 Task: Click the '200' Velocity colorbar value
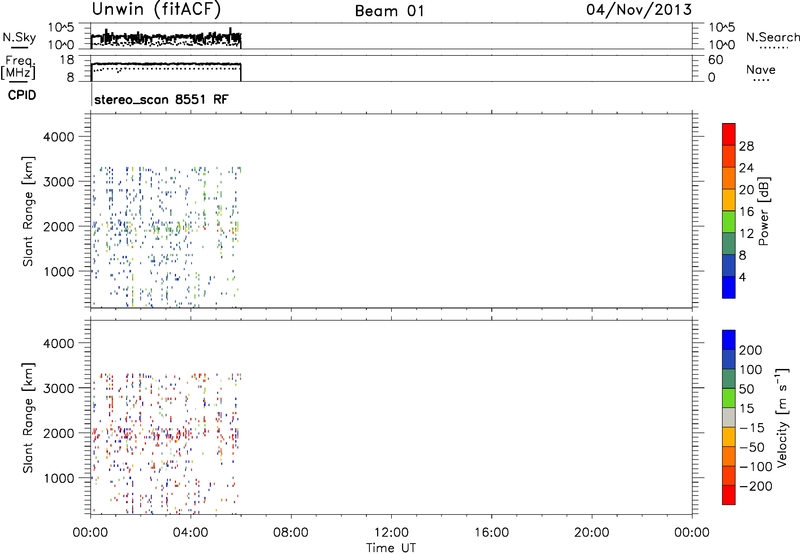pyautogui.click(x=751, y=350)
